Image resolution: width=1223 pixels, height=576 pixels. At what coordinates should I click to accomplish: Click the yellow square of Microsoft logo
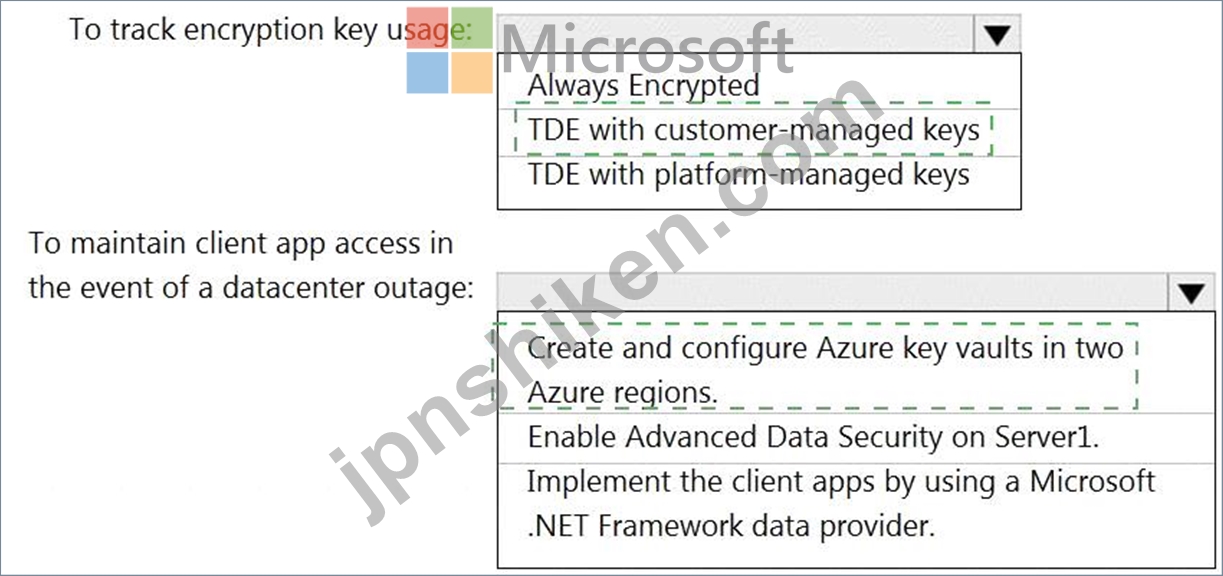coord(472,73)
